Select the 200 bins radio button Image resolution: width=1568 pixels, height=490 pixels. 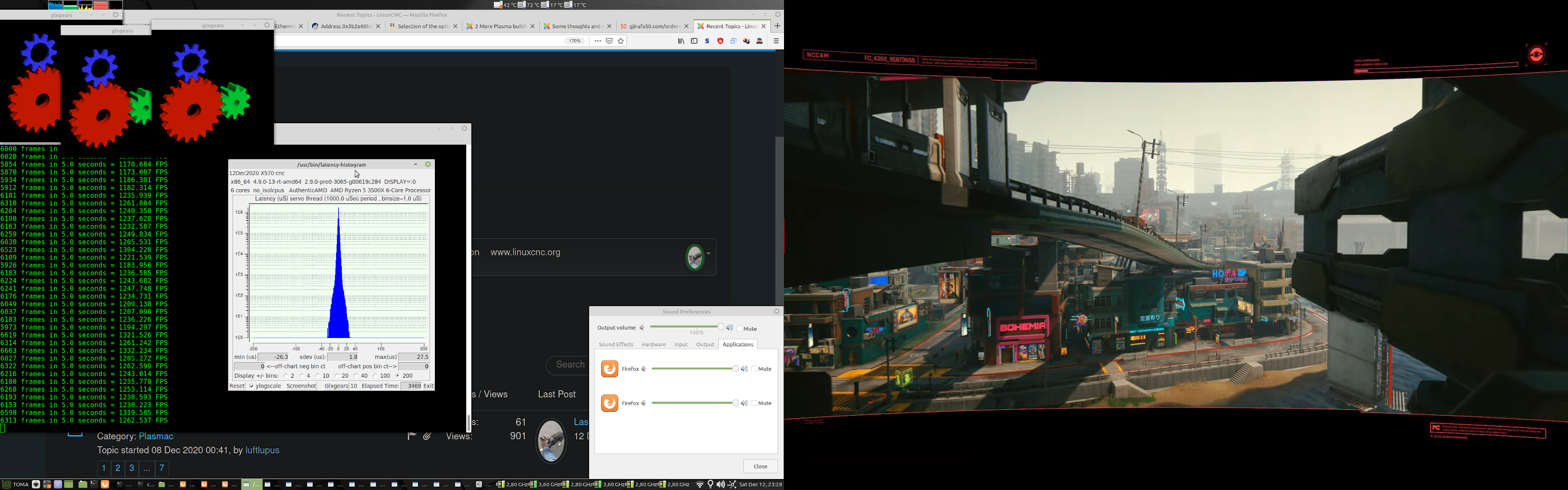397,376
